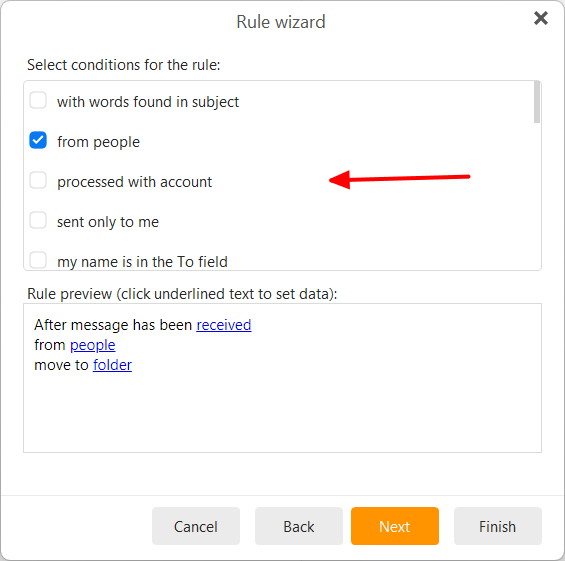Enable the 'sent only to me' condition

(38, 221)
